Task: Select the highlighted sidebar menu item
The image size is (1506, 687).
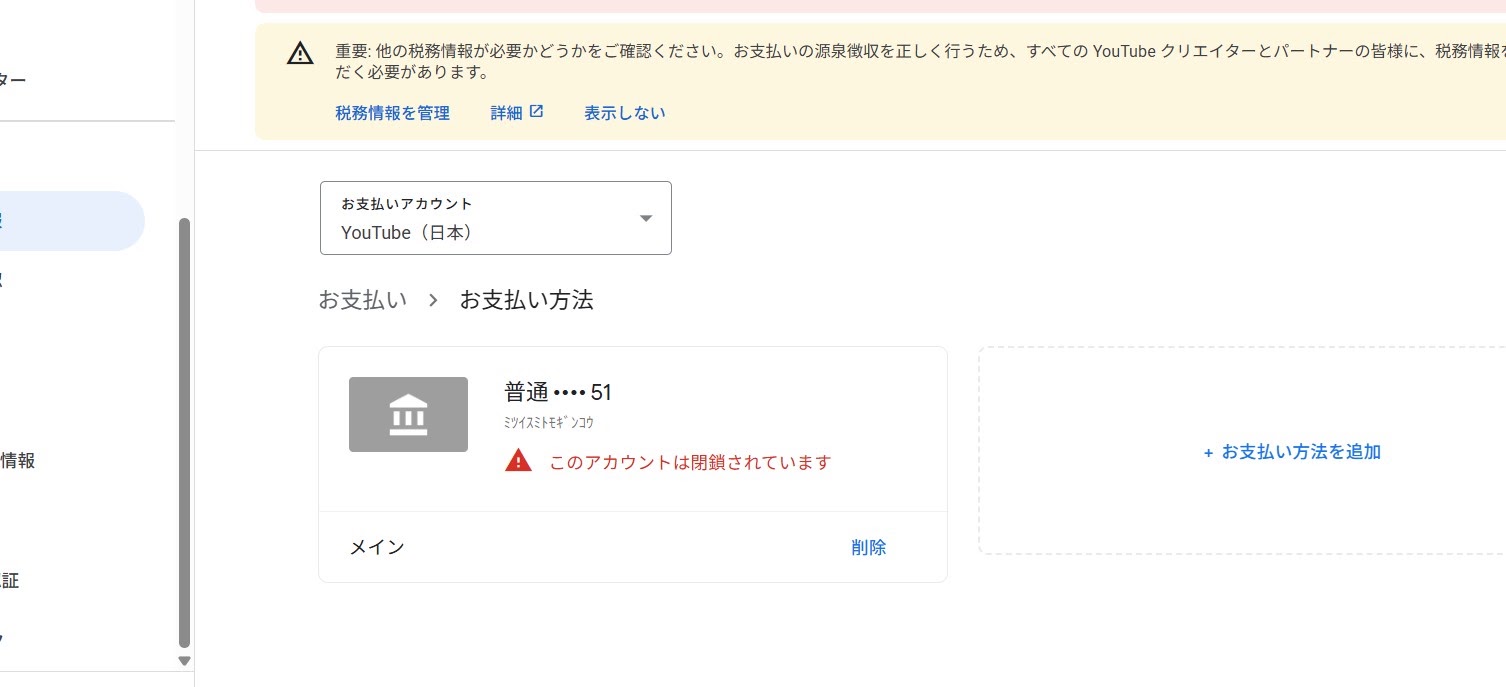Action: 72,221
